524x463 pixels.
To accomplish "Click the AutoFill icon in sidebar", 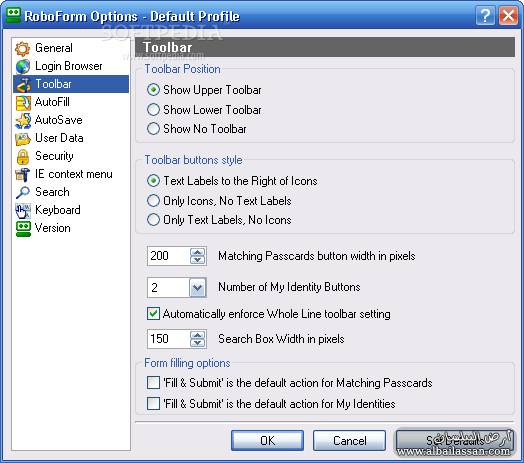I will tap(22, 102).
